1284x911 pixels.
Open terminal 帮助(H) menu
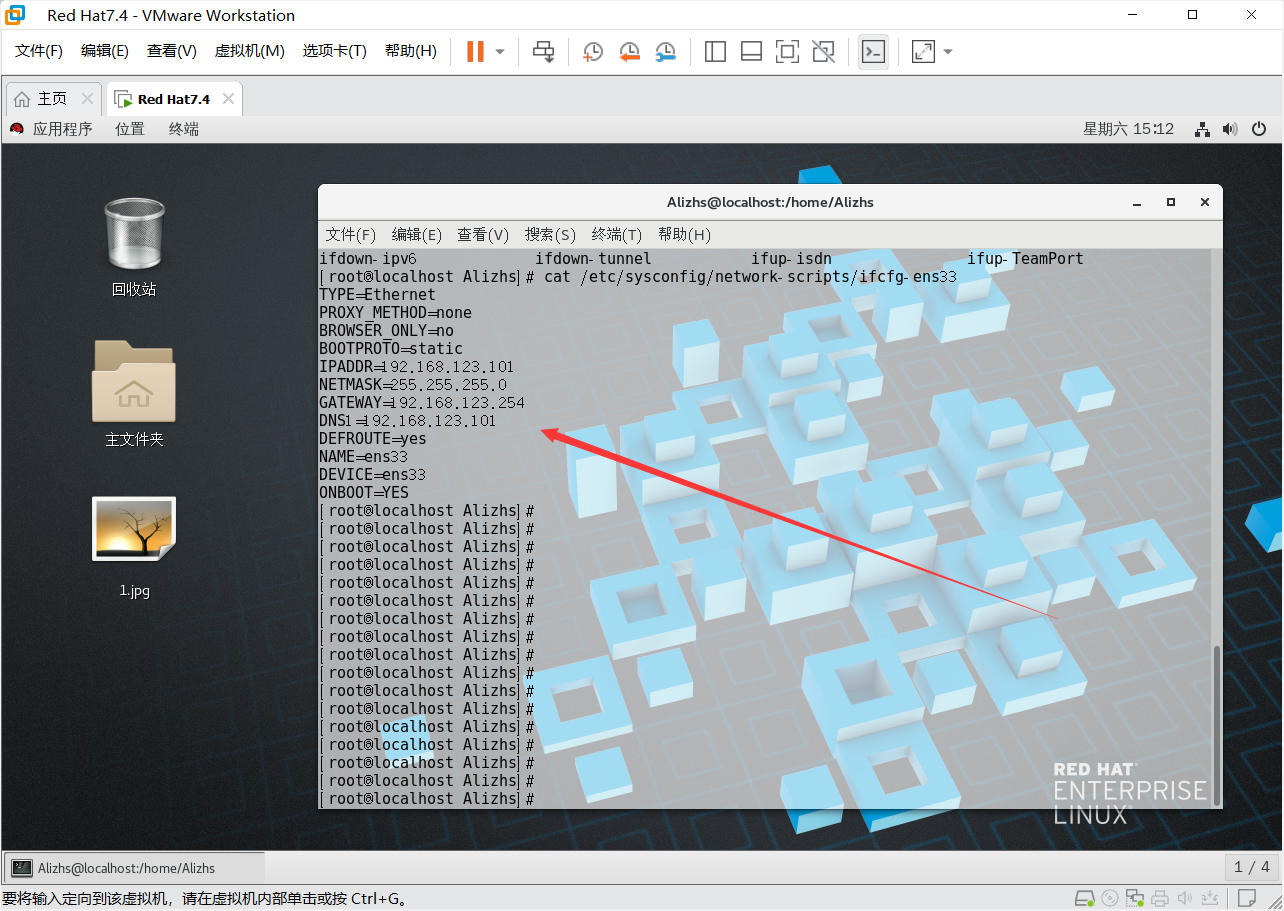[x=684, y=234]
